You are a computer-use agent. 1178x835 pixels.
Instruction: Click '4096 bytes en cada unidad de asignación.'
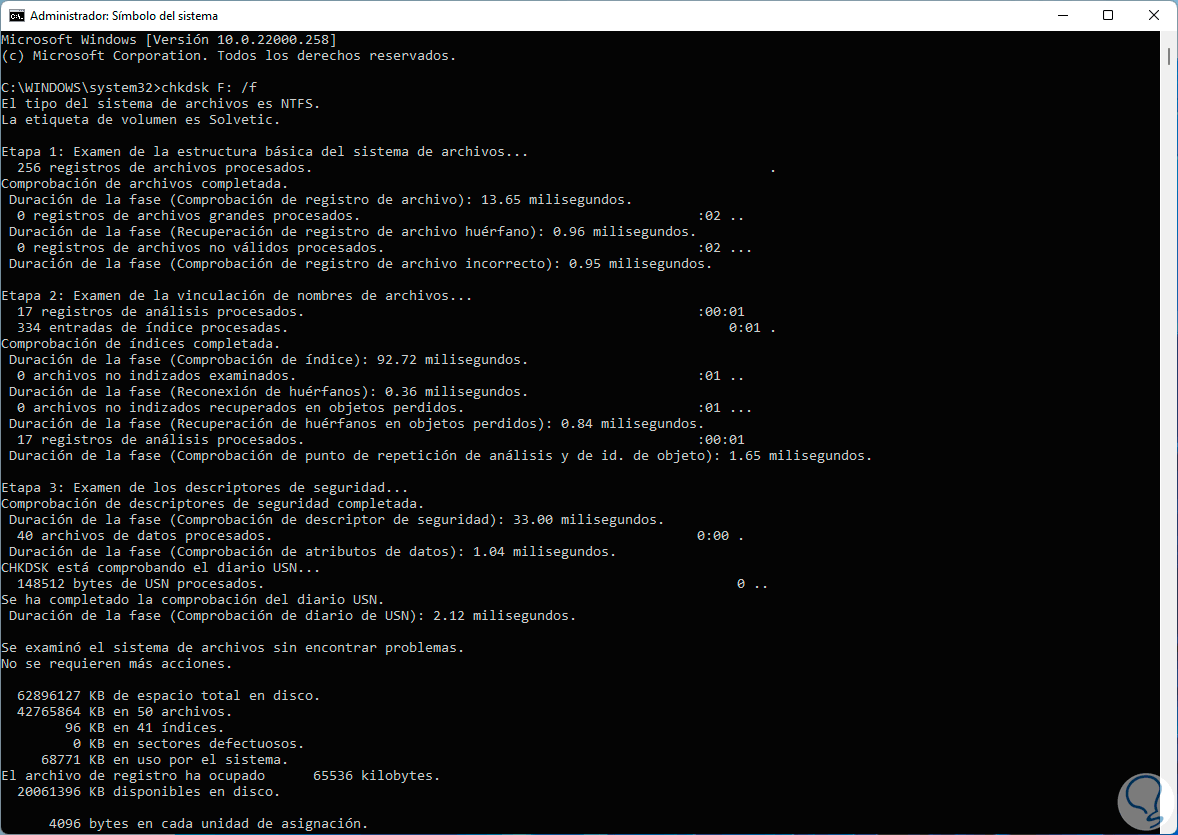coord(209,824)
